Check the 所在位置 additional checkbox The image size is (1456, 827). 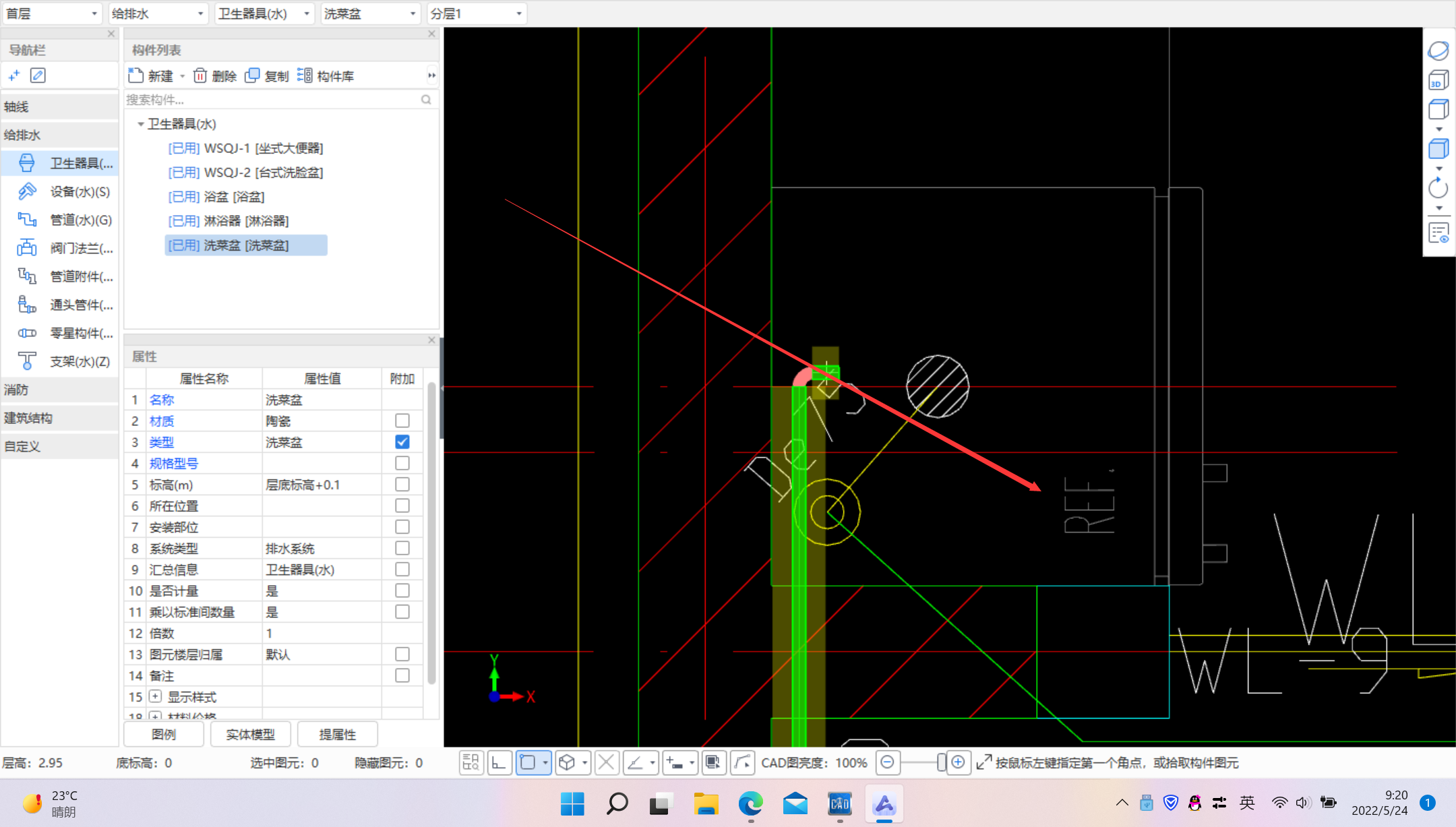pos(402,506)
